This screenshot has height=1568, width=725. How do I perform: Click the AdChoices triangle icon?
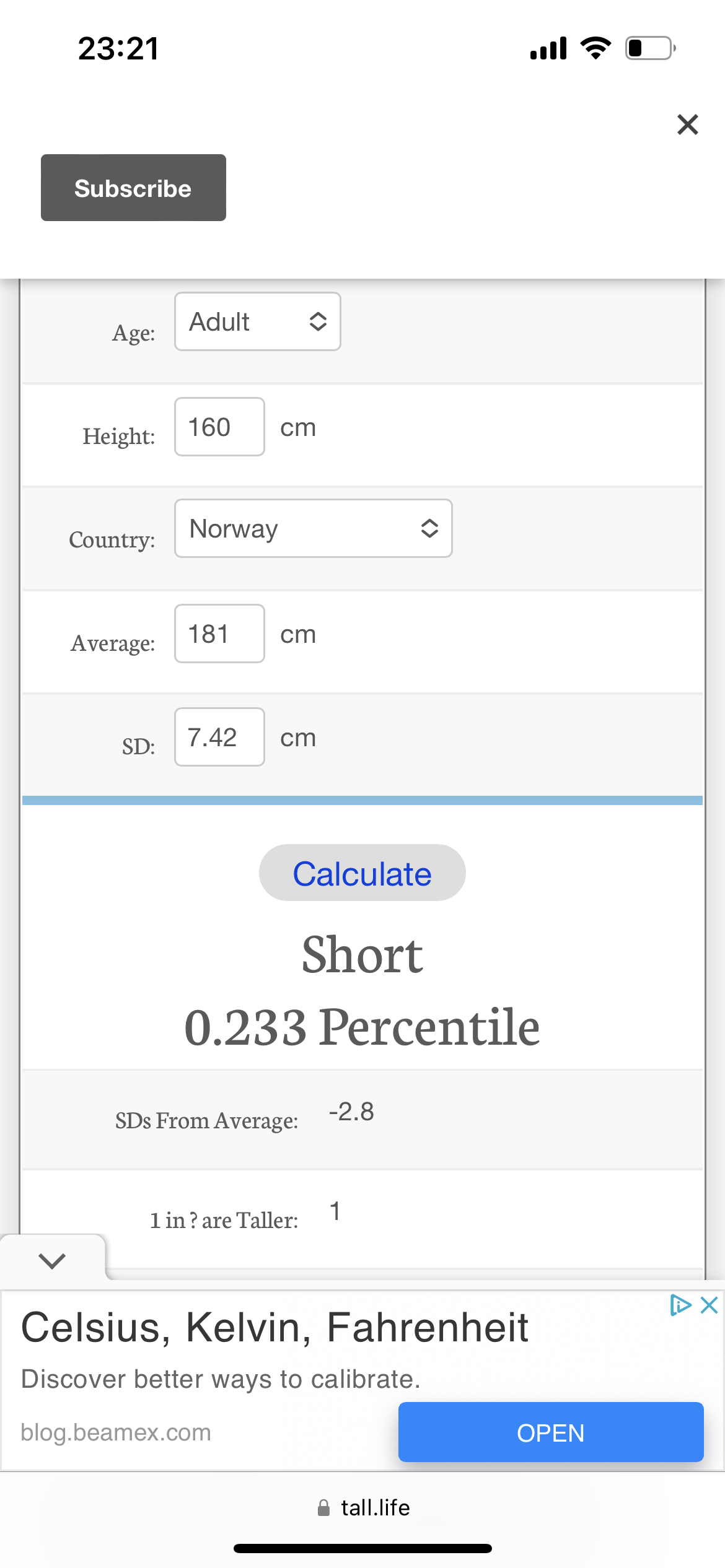[680, 1305]
